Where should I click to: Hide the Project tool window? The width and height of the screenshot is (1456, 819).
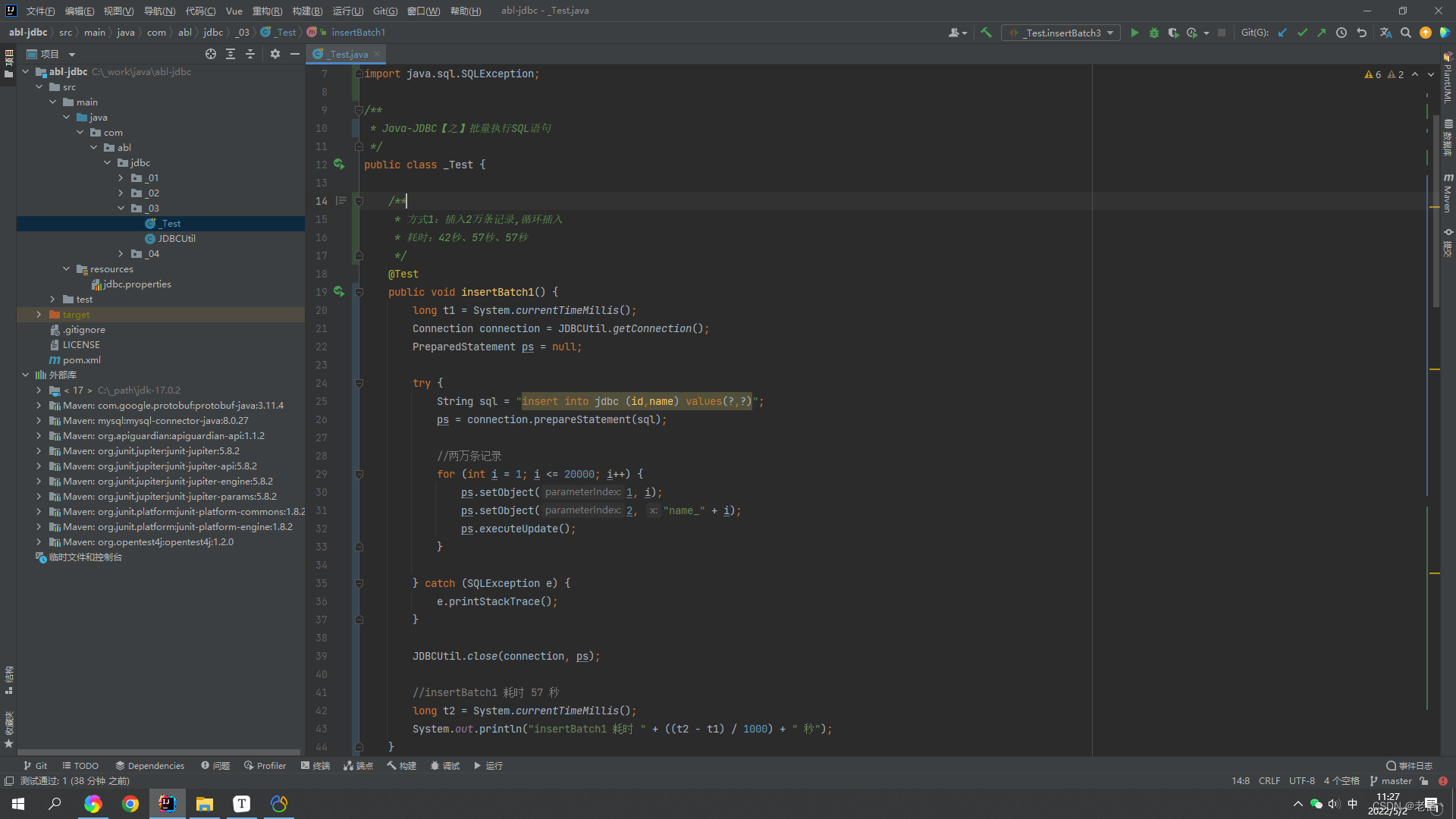coord(295,54)
